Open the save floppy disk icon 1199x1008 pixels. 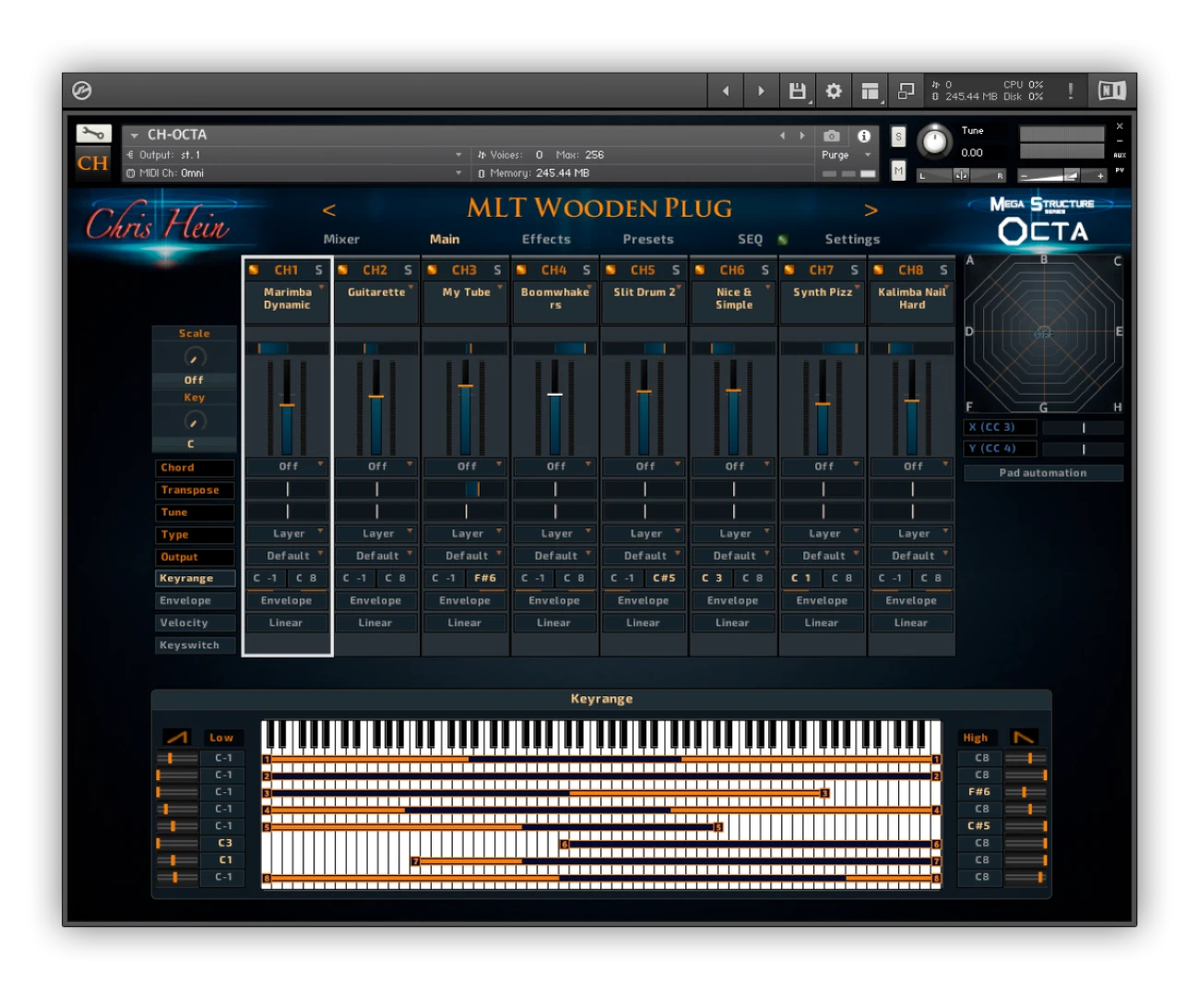tap(798, 90)
